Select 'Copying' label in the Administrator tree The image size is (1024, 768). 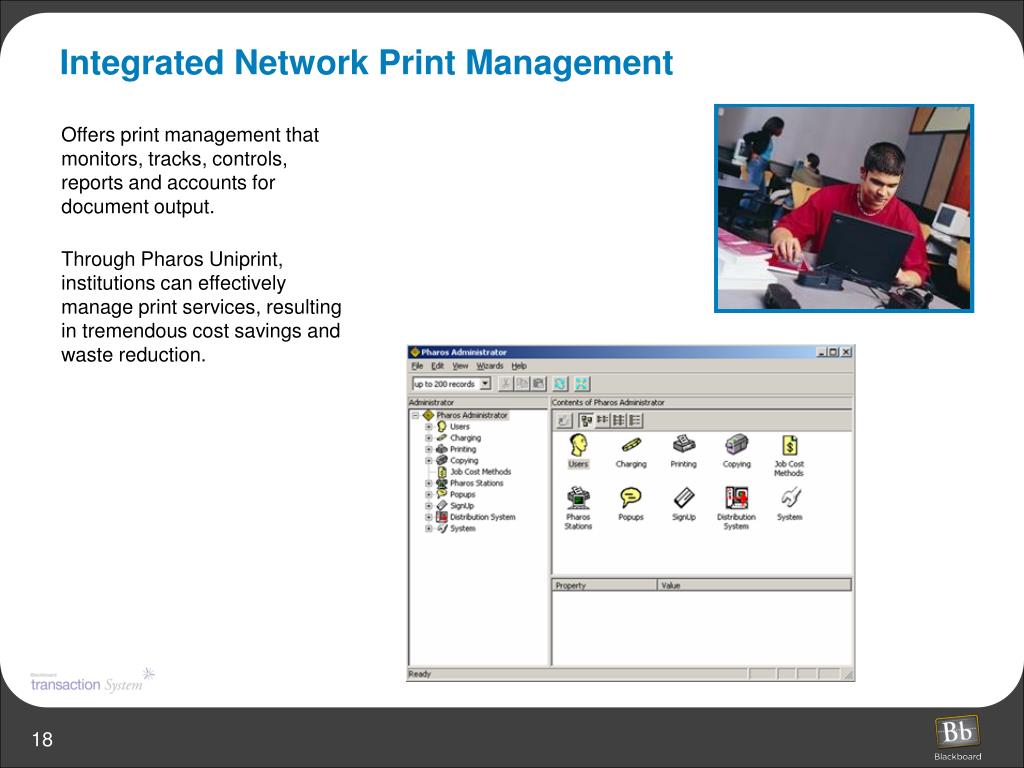coord(464,461)
